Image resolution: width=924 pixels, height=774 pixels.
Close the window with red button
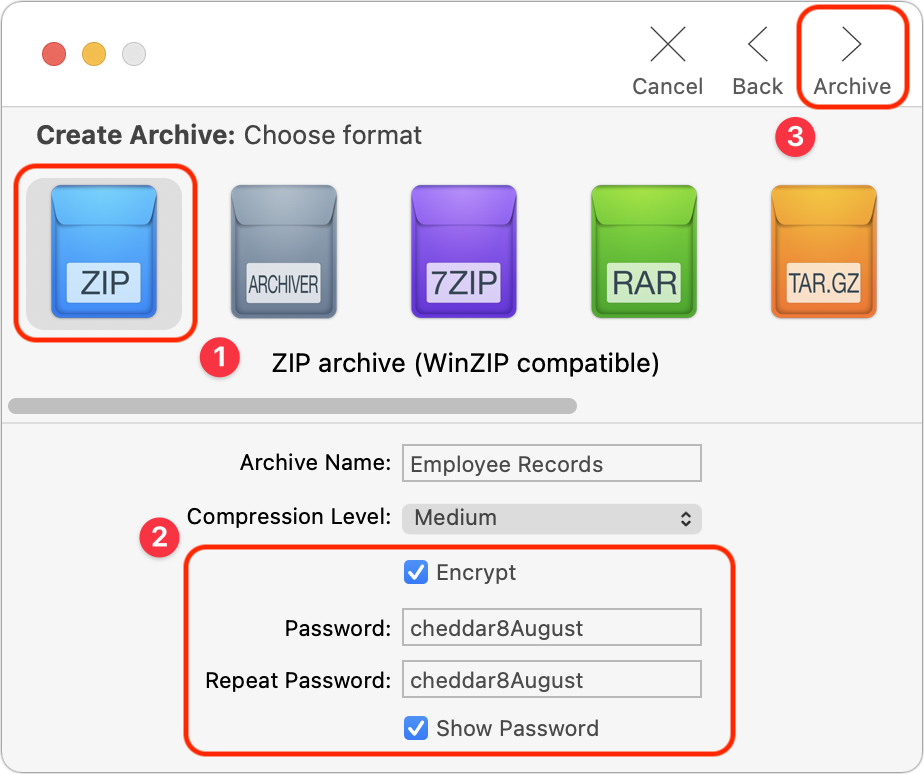pyautogui.click(x=54, y=54)
